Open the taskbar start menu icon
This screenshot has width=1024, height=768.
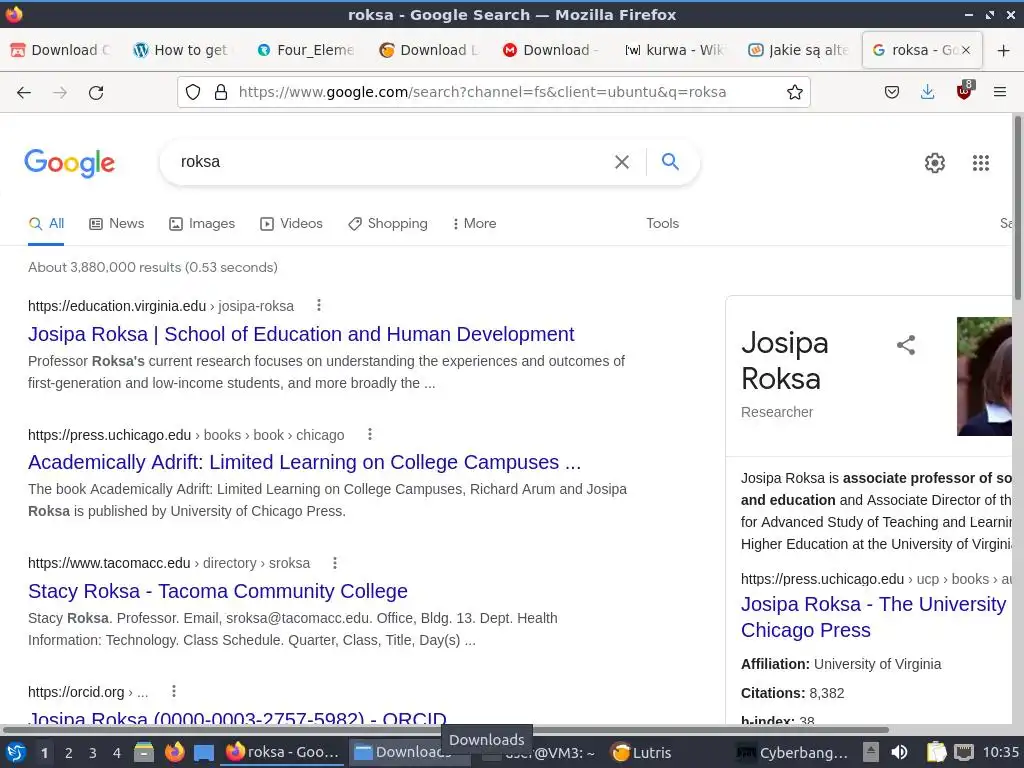coord(16,752)
